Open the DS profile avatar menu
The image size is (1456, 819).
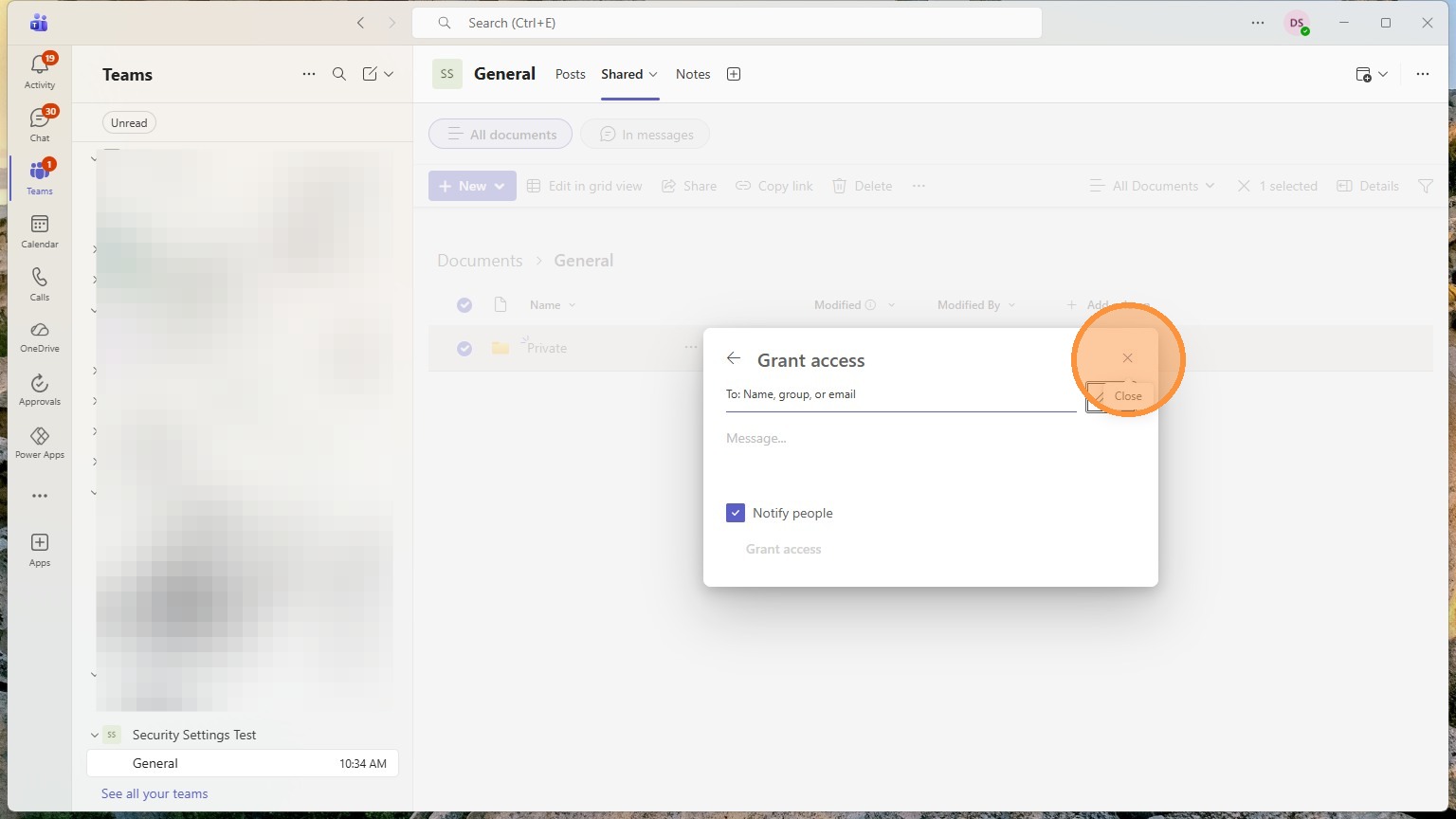pyautogui.click(x=1297, y=23)
